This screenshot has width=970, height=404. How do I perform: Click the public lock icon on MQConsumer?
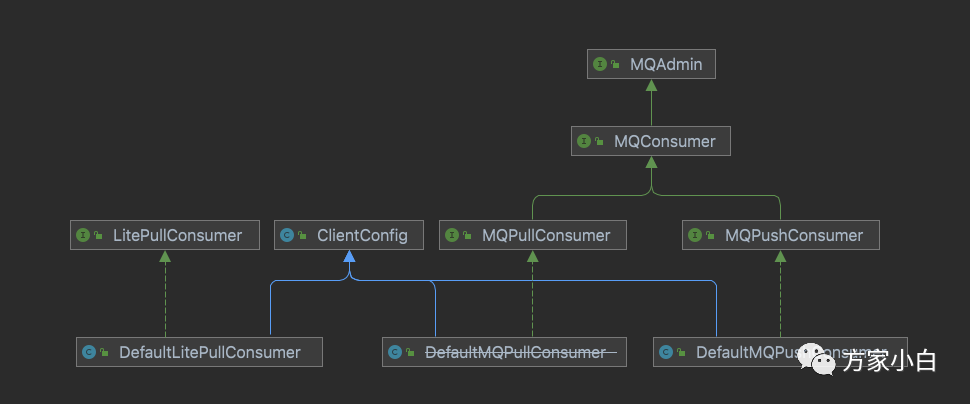pos(599,141)
